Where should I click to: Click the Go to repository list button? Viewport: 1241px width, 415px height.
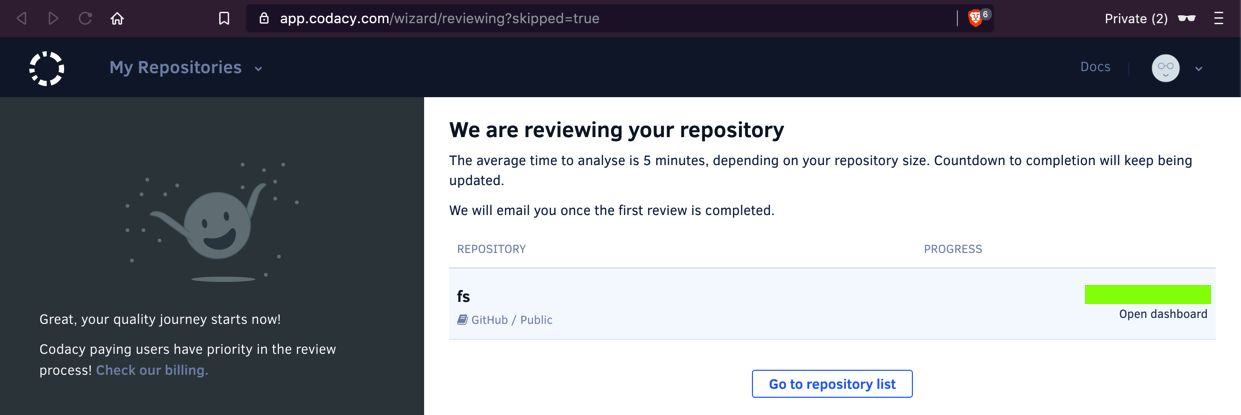[832, 384]
